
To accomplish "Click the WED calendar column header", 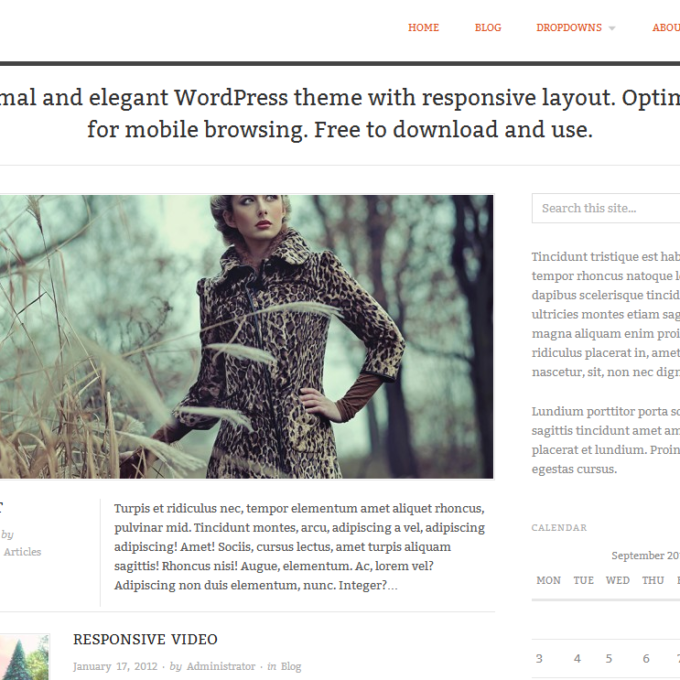I will [x=618, y=580].
